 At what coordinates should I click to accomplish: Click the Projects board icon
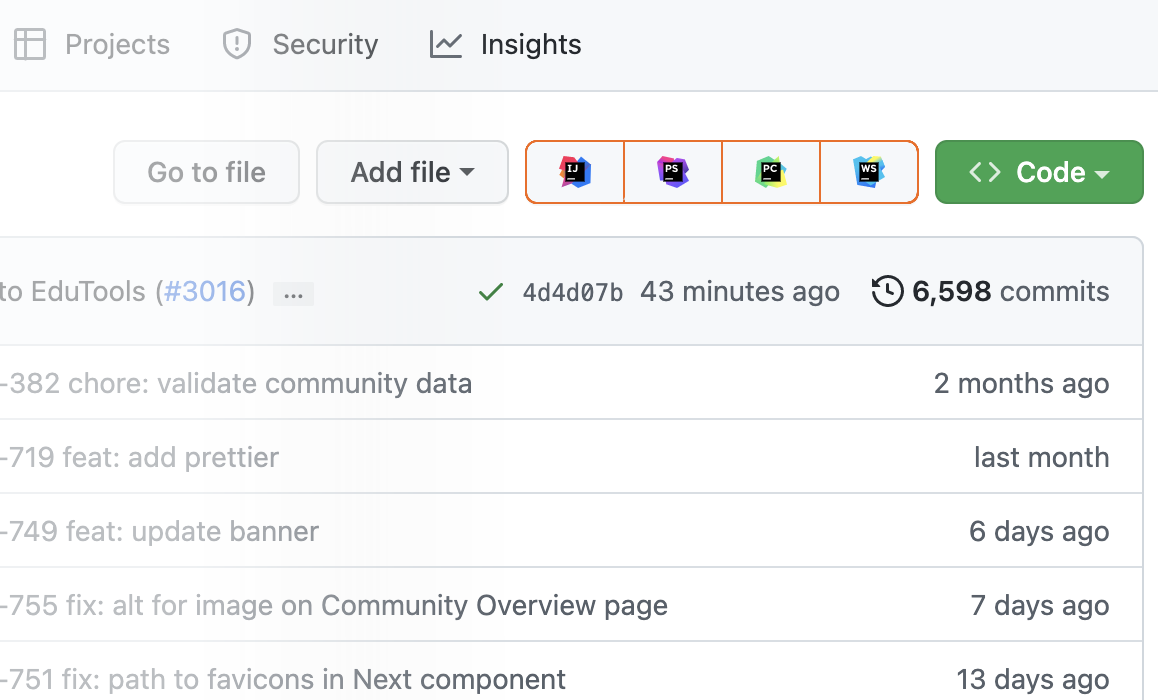(x=30, y=43)
